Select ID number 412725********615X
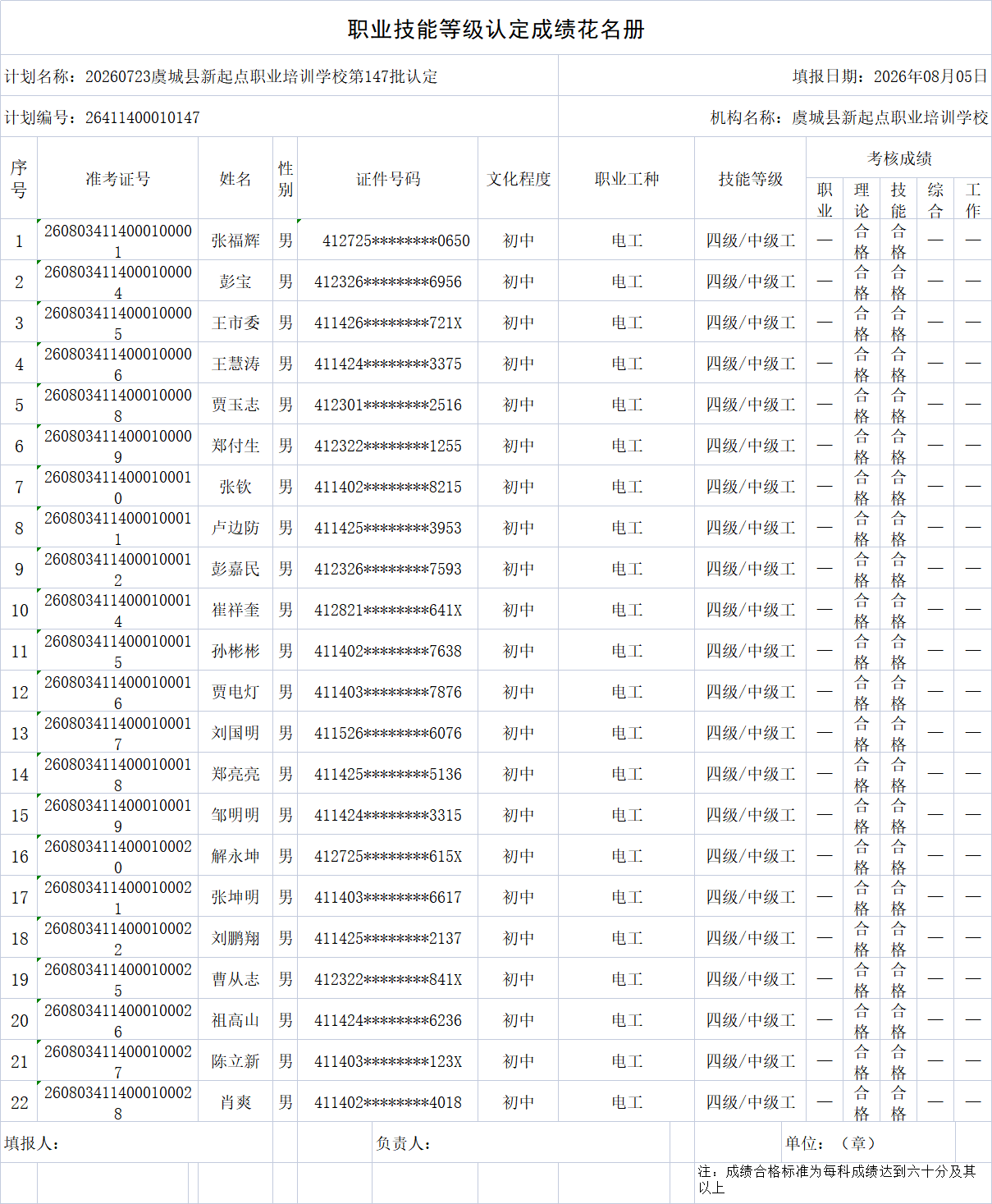992x1204 pixels. [388, 856]
